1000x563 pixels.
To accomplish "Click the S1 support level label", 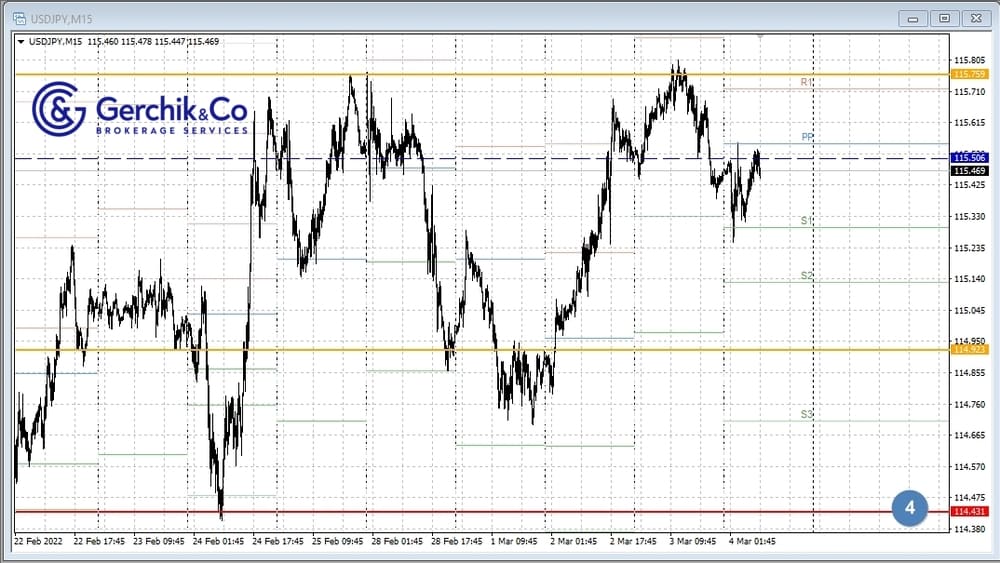I will [806, 220].
